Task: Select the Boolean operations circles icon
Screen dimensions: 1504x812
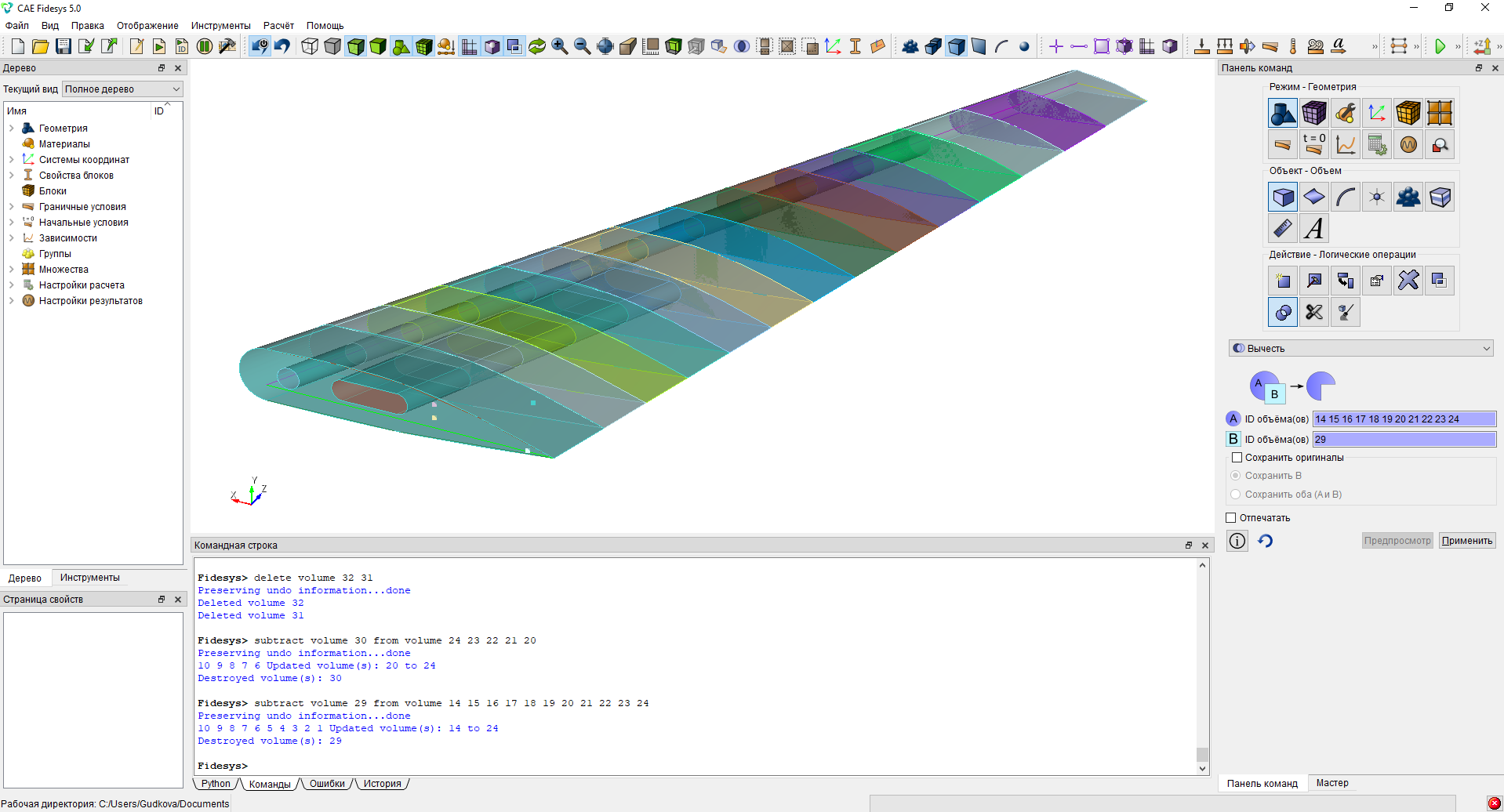Action: click(x=1283, y=312)
